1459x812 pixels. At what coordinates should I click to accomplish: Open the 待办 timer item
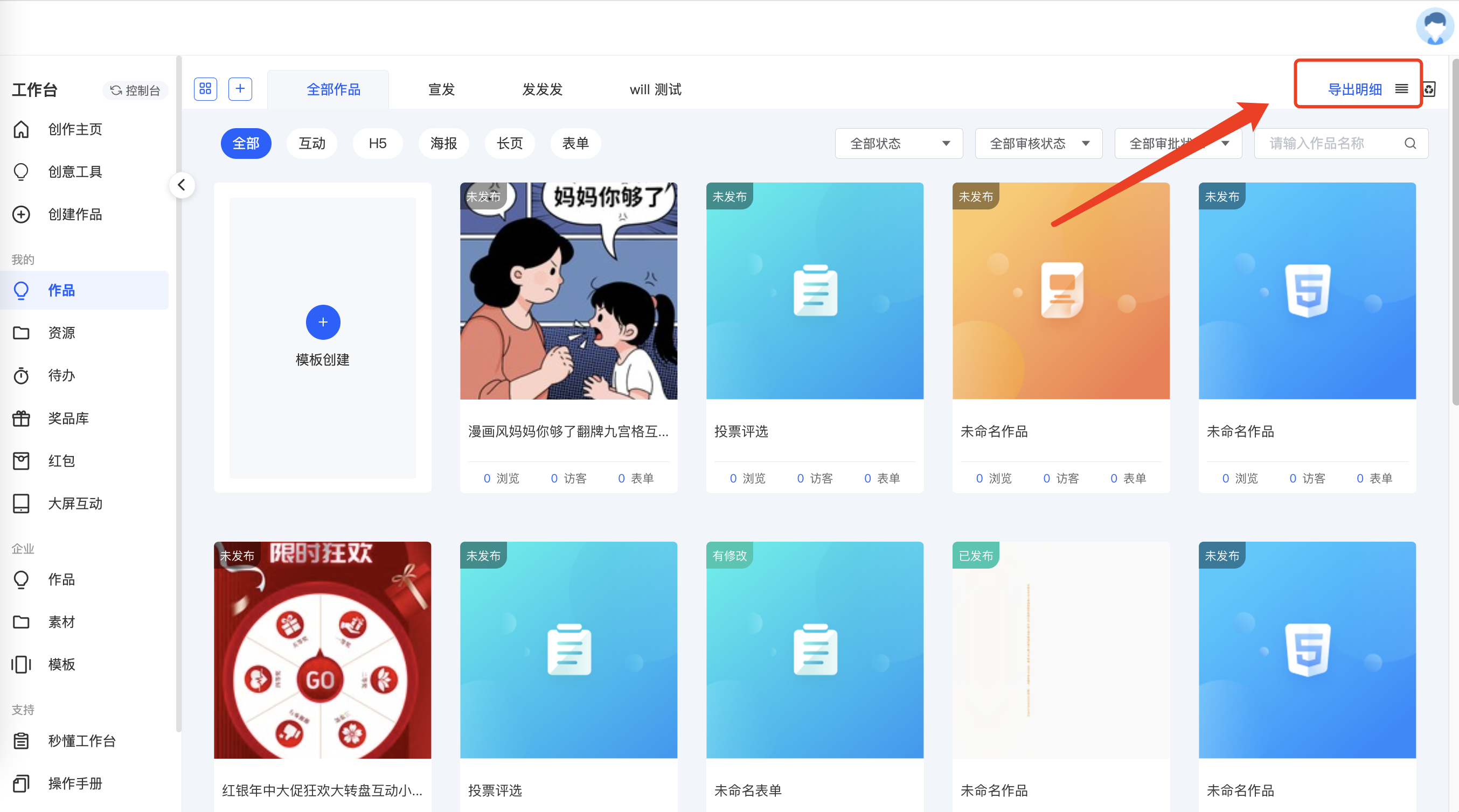coord(61,375)
